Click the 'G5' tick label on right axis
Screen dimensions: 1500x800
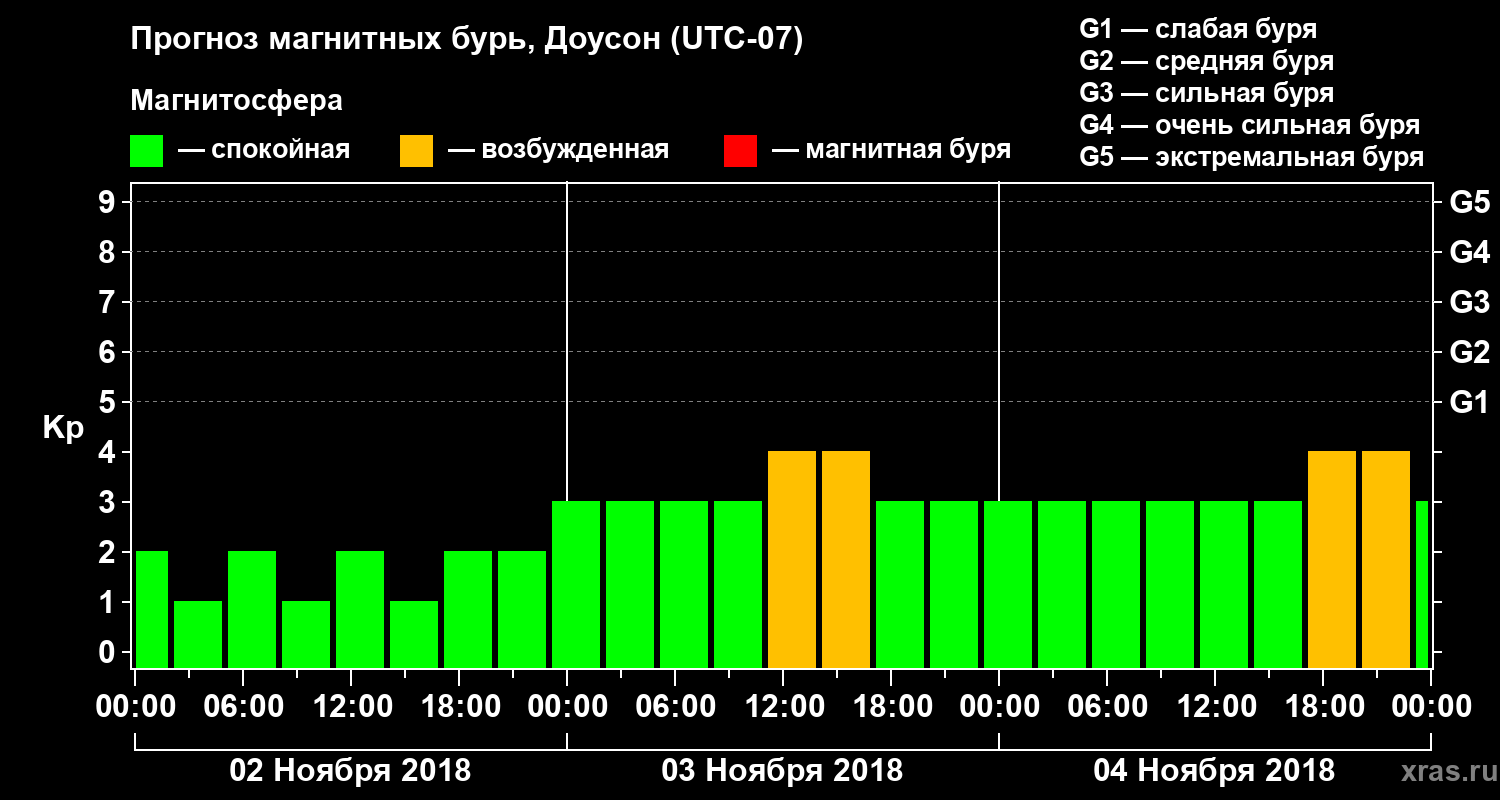click(1469, 202)
